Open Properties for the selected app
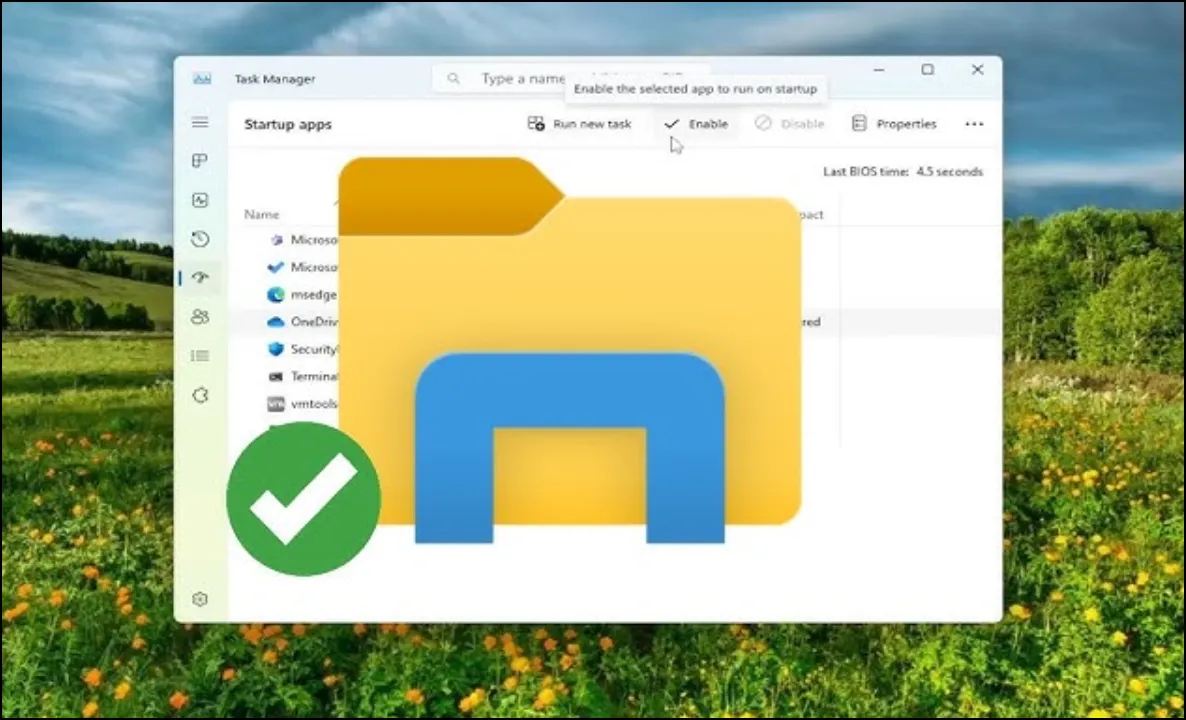Screen dimensions: 1186x720 tap(894, 123)
